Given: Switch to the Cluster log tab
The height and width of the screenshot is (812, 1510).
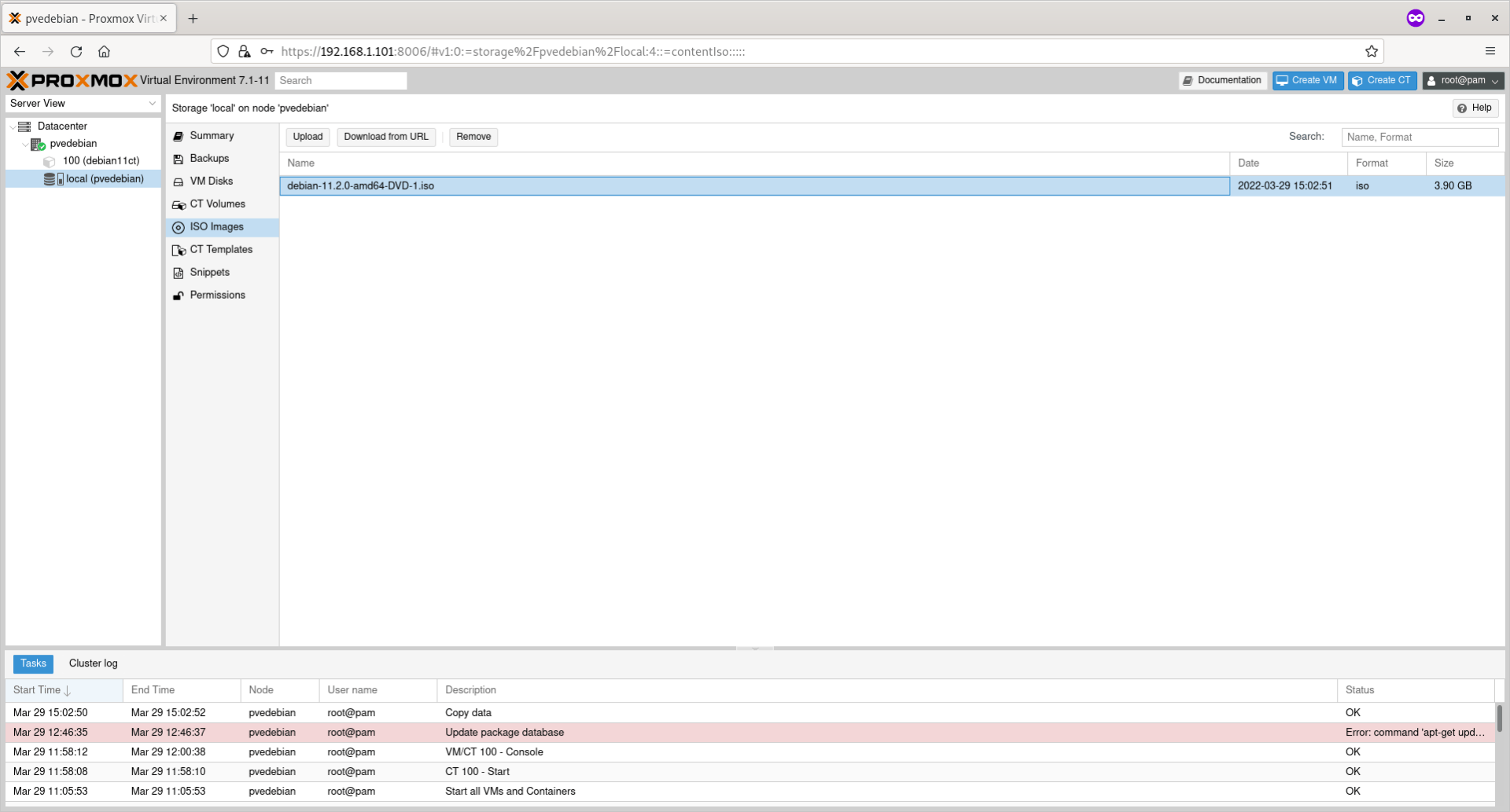Looking at the screenshot, I should tap(92, 663).
